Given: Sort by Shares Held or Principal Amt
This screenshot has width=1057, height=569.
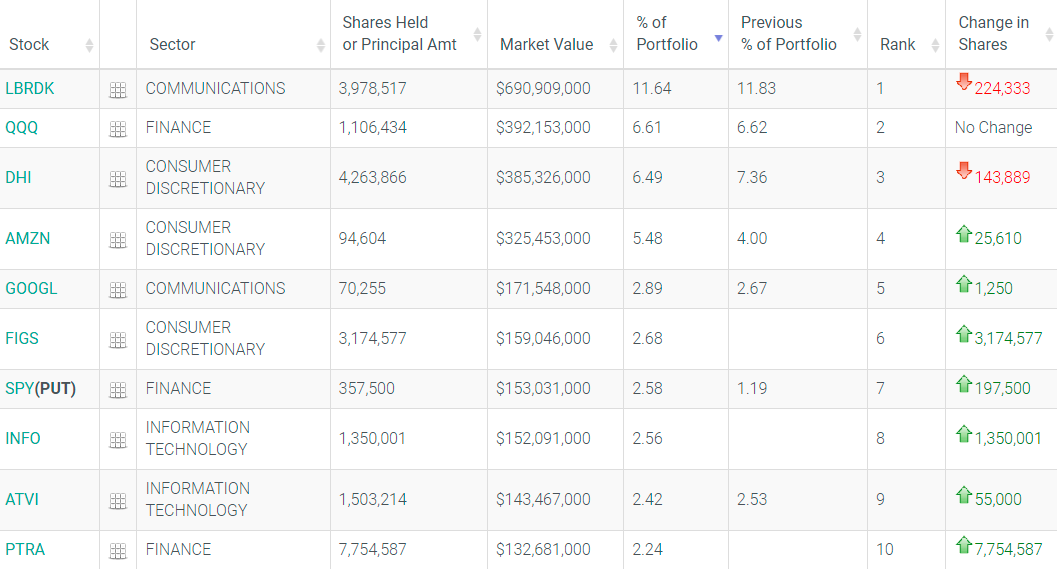Looking at the screenshot, I should [399, 34].
